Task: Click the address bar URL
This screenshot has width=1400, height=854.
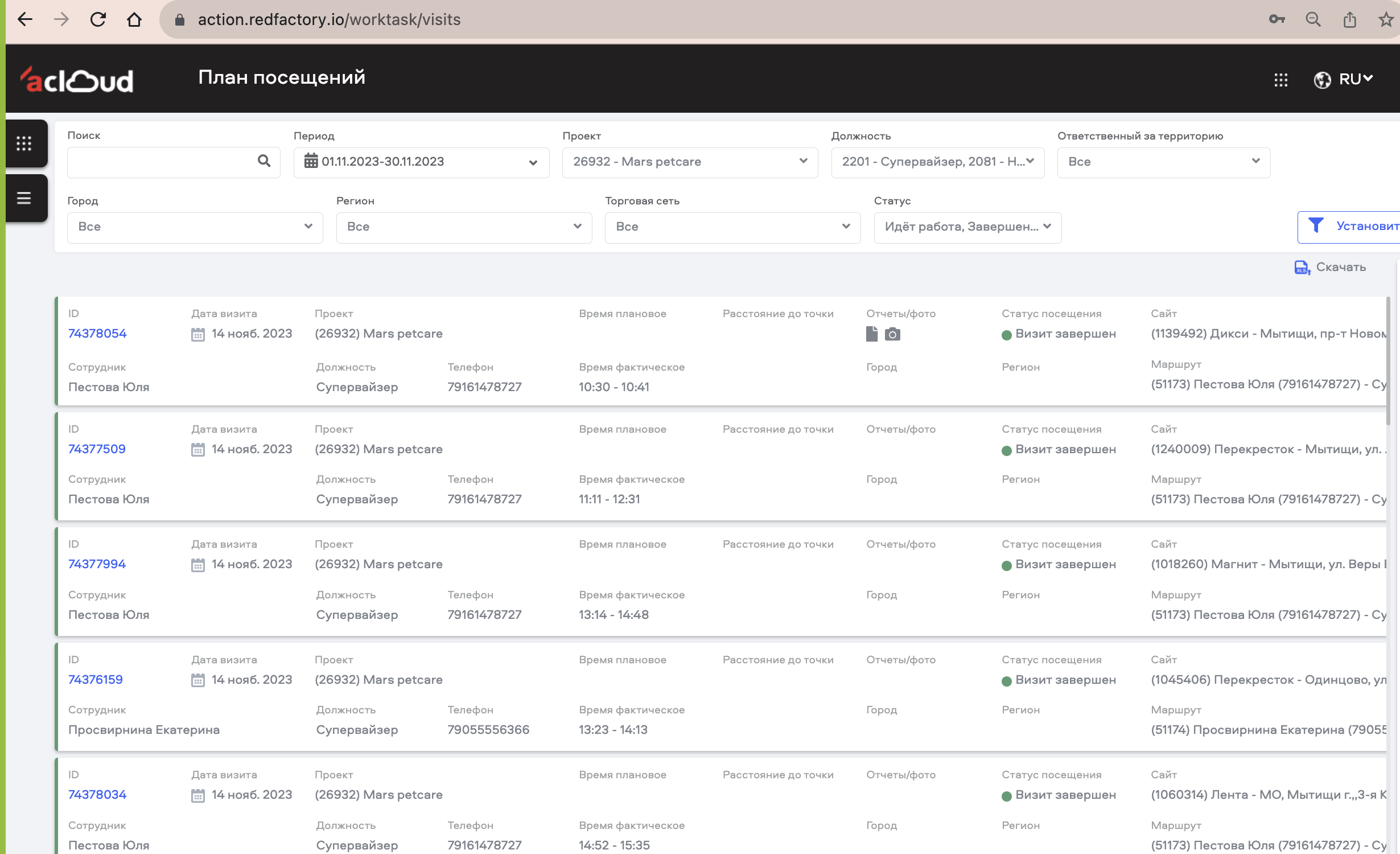Action: (x=329, y=19)
